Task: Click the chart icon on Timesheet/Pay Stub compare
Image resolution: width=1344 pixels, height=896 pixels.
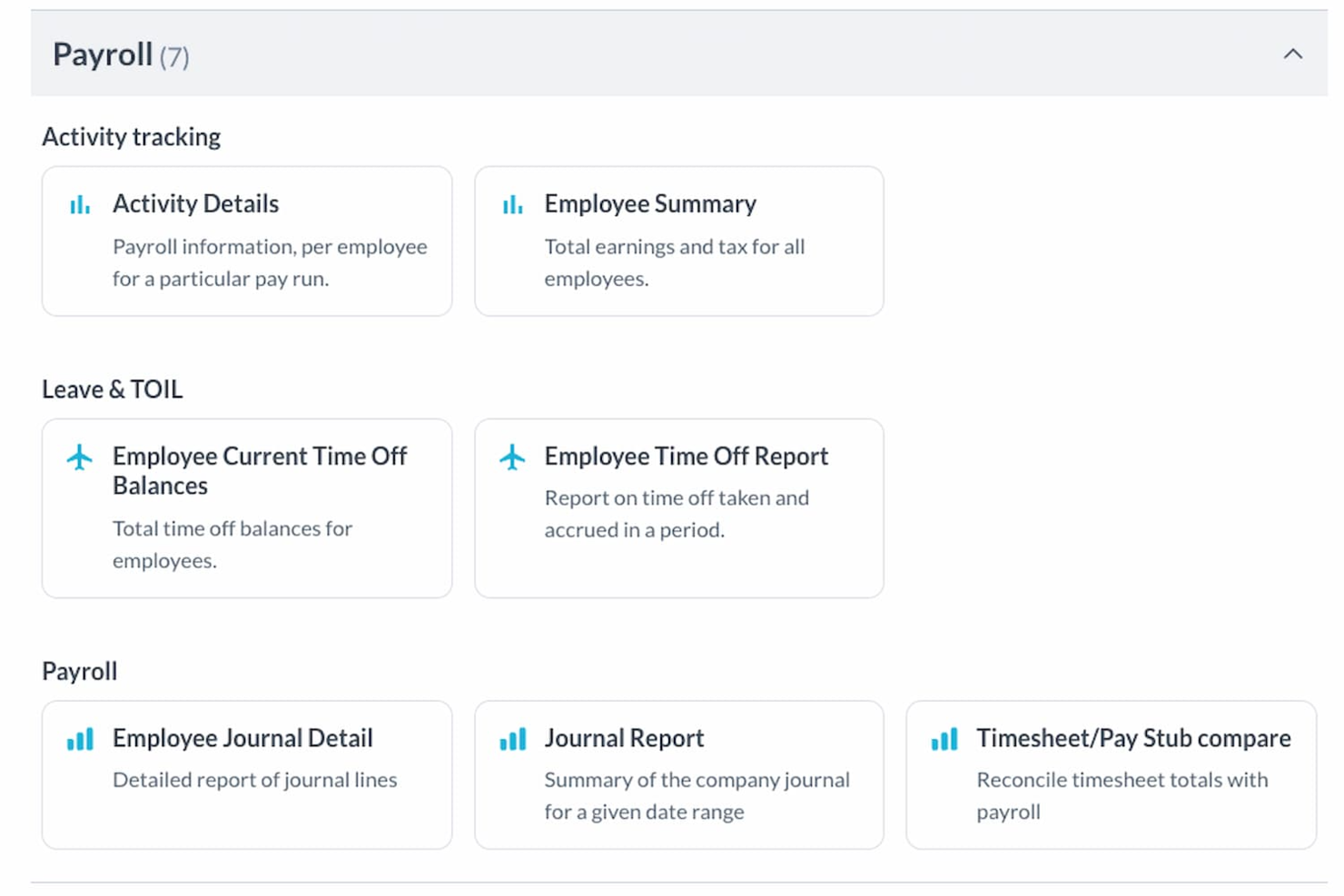Action: pos(944,739)
